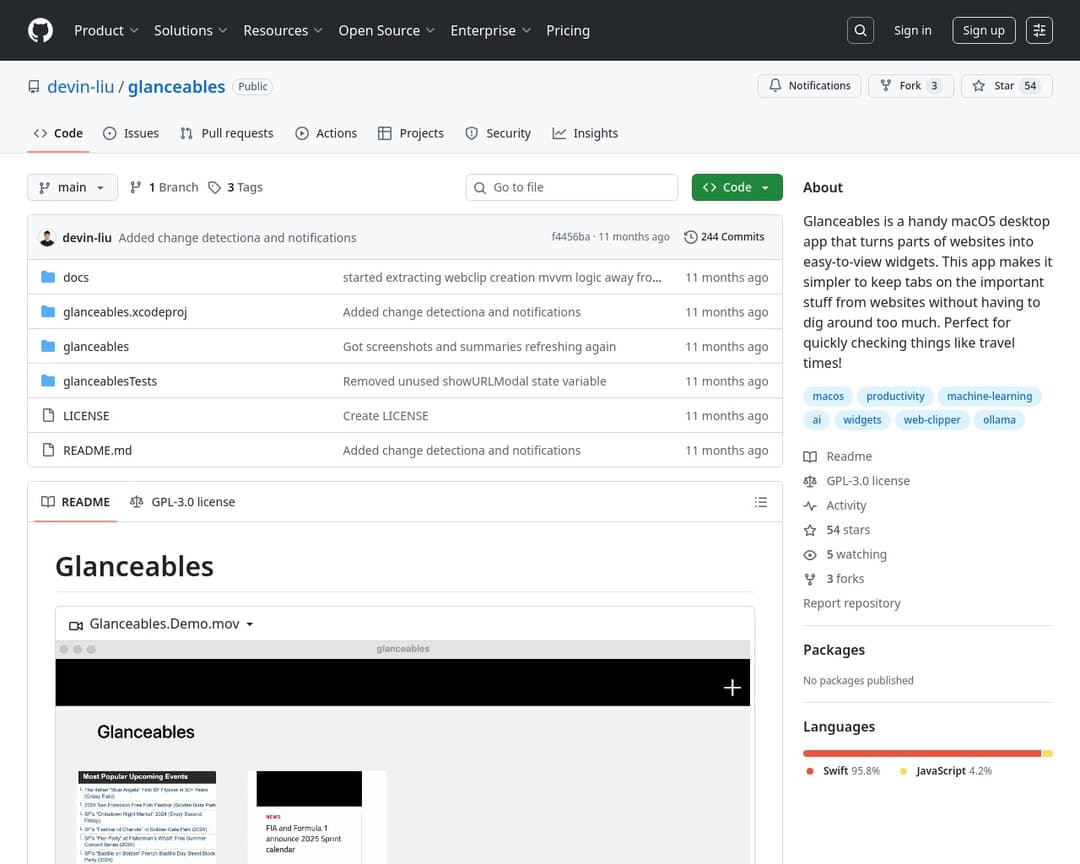This screenshot has width=1080, height=864.
Task: Click the outline icon in README header
Action: (761, 502)
